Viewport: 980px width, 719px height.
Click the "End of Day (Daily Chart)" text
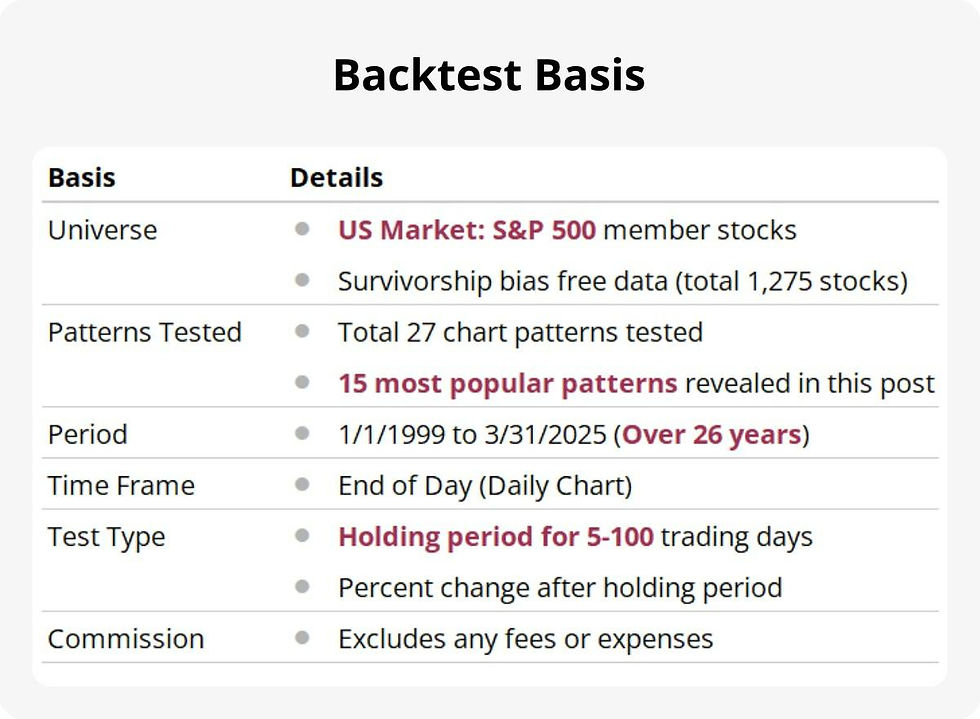[485, 486]
